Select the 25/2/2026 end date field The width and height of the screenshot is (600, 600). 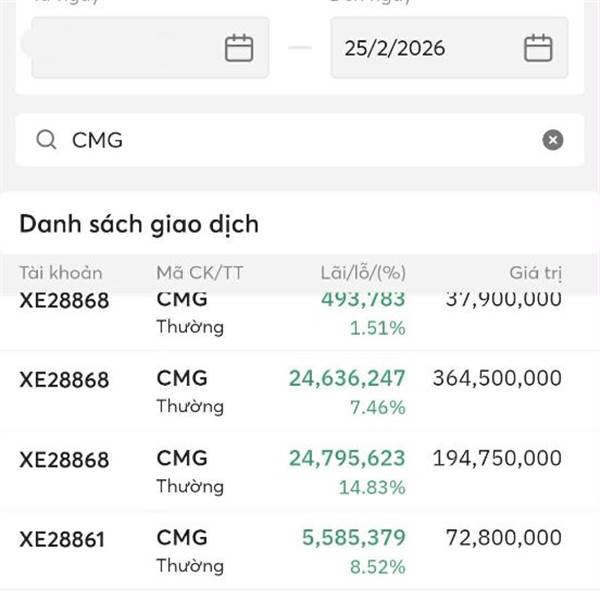(x=420, y=48)
